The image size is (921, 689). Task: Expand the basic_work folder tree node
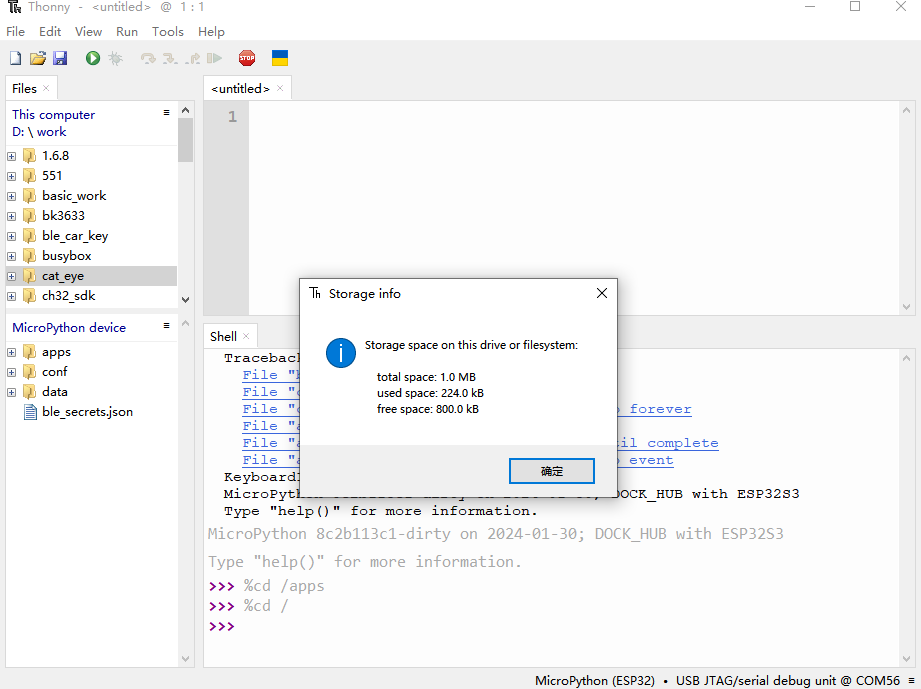pyautogui.click(x=12, y=196)
